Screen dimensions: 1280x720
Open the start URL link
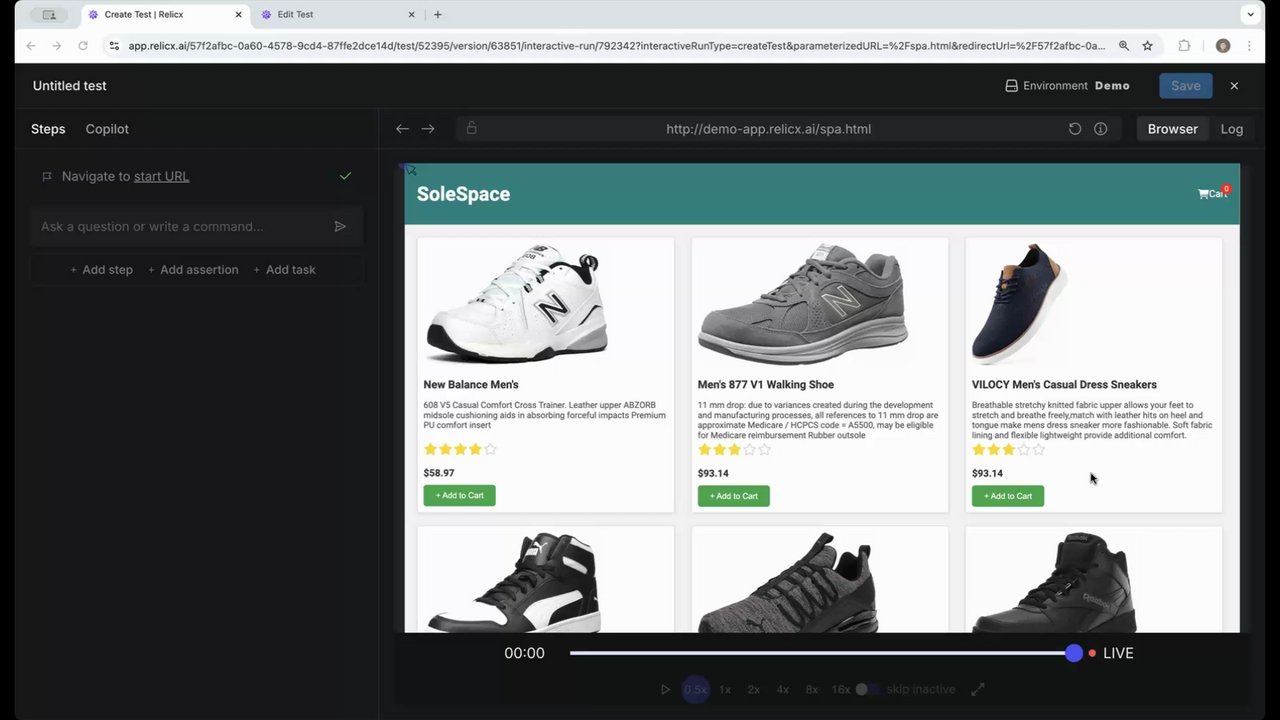[x=161, y=176]
